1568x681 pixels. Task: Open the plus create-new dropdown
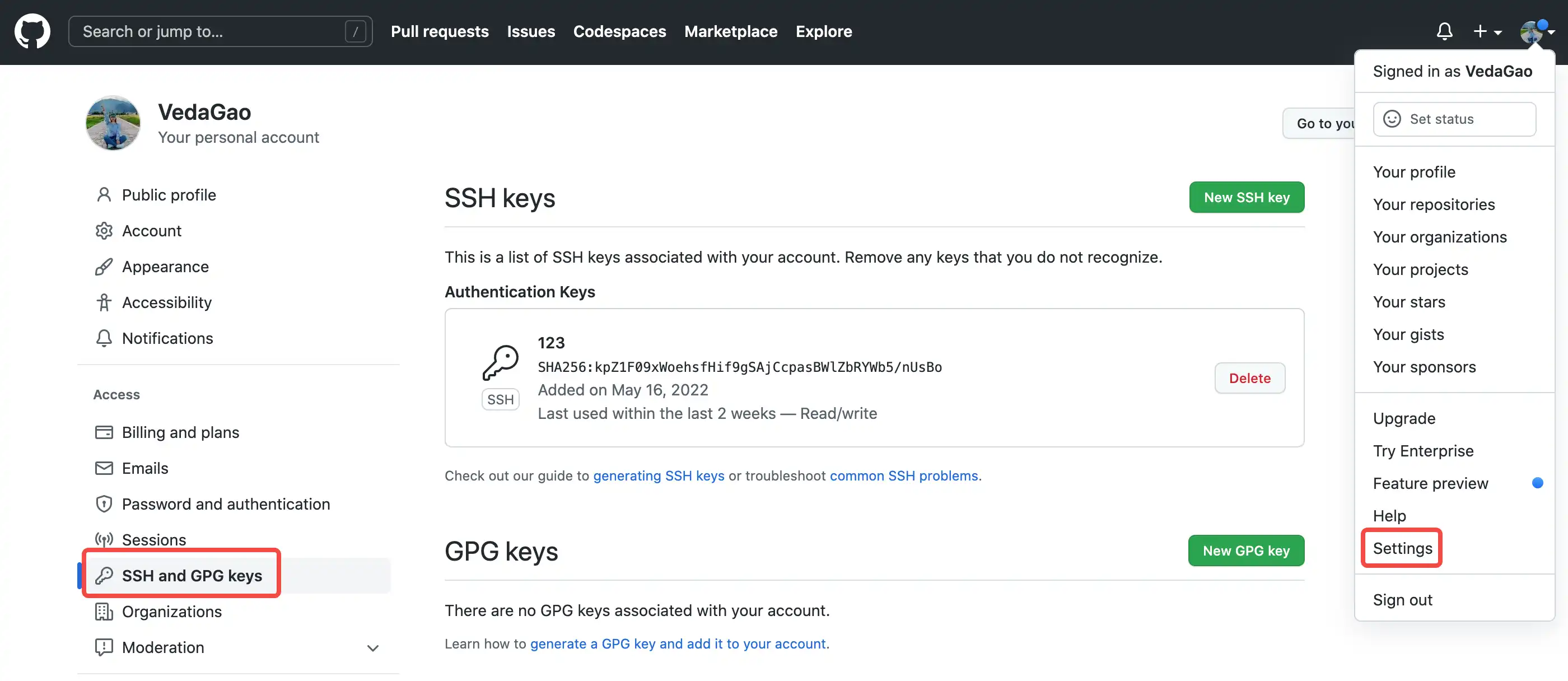click(x=1487, y=31)
